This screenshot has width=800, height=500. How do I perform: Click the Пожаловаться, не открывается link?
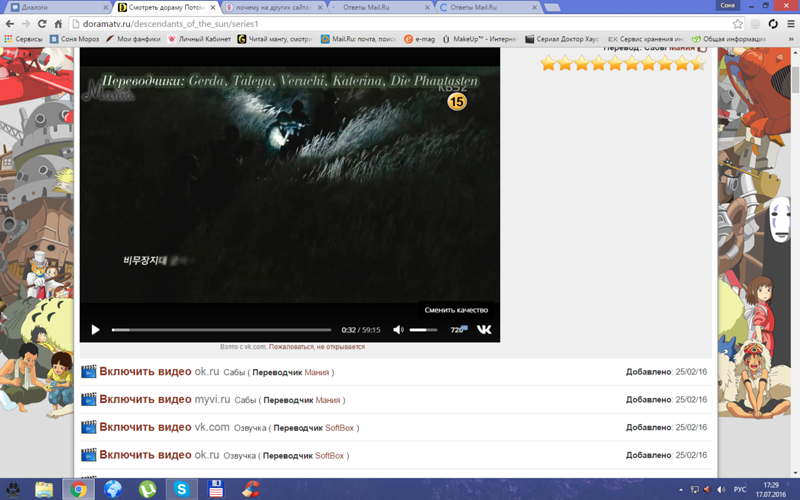point(316,347)
